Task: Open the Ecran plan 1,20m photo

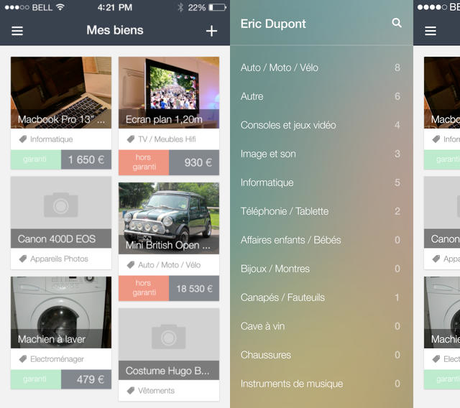Action: (x=169, y=92)
